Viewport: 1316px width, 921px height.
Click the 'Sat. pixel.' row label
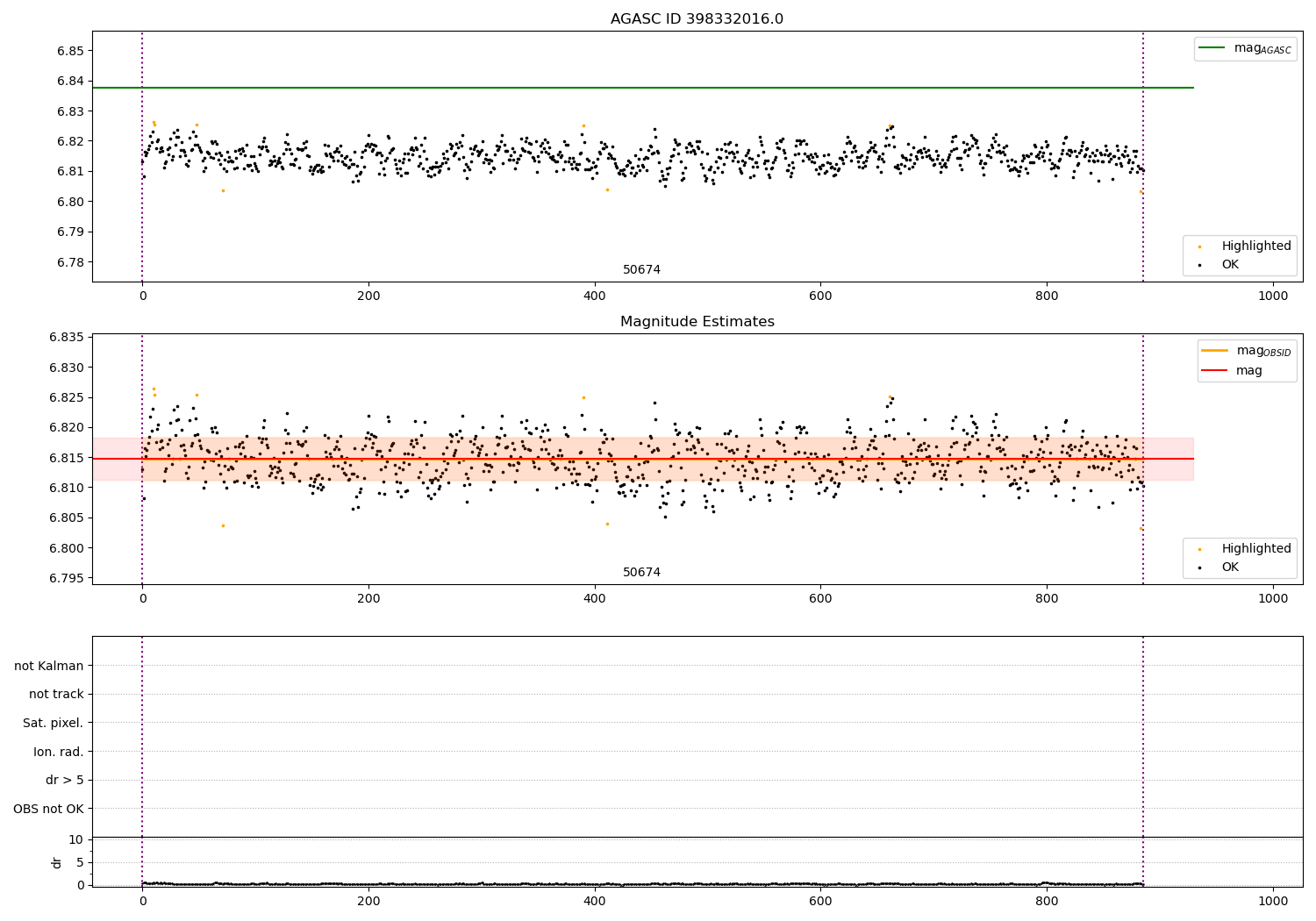coord(54,724)
